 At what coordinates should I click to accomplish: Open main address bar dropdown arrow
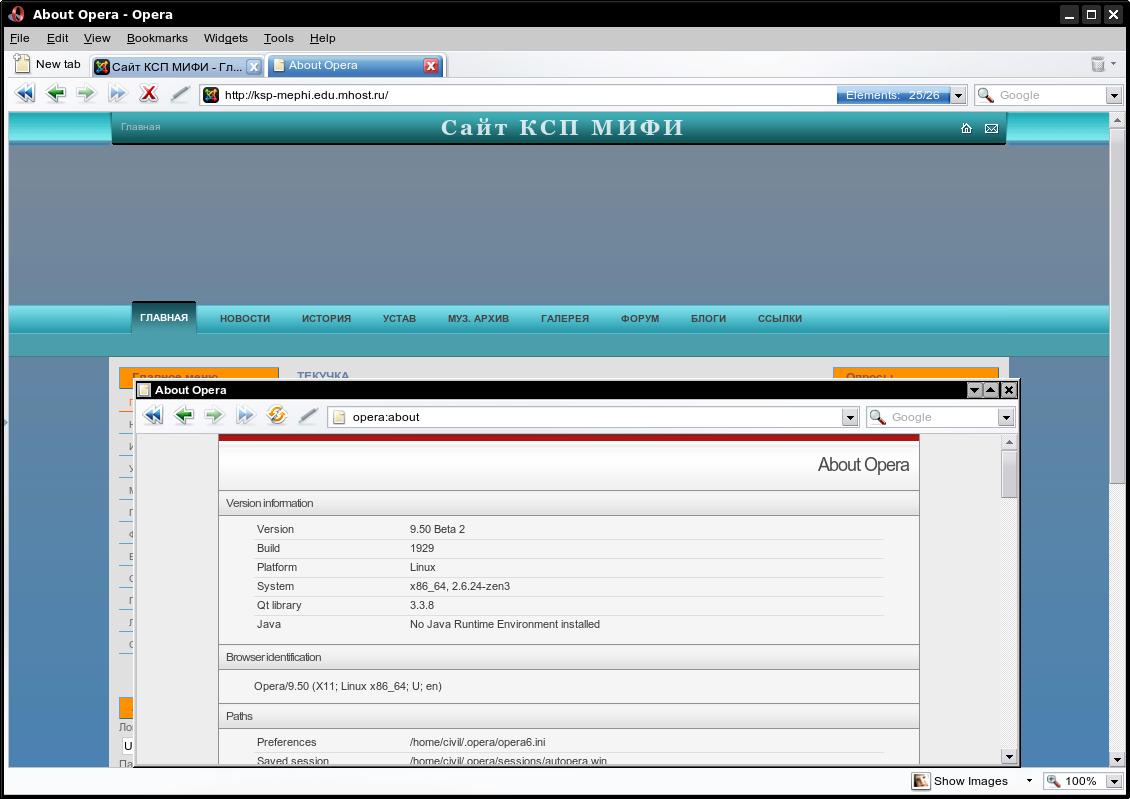958,95
